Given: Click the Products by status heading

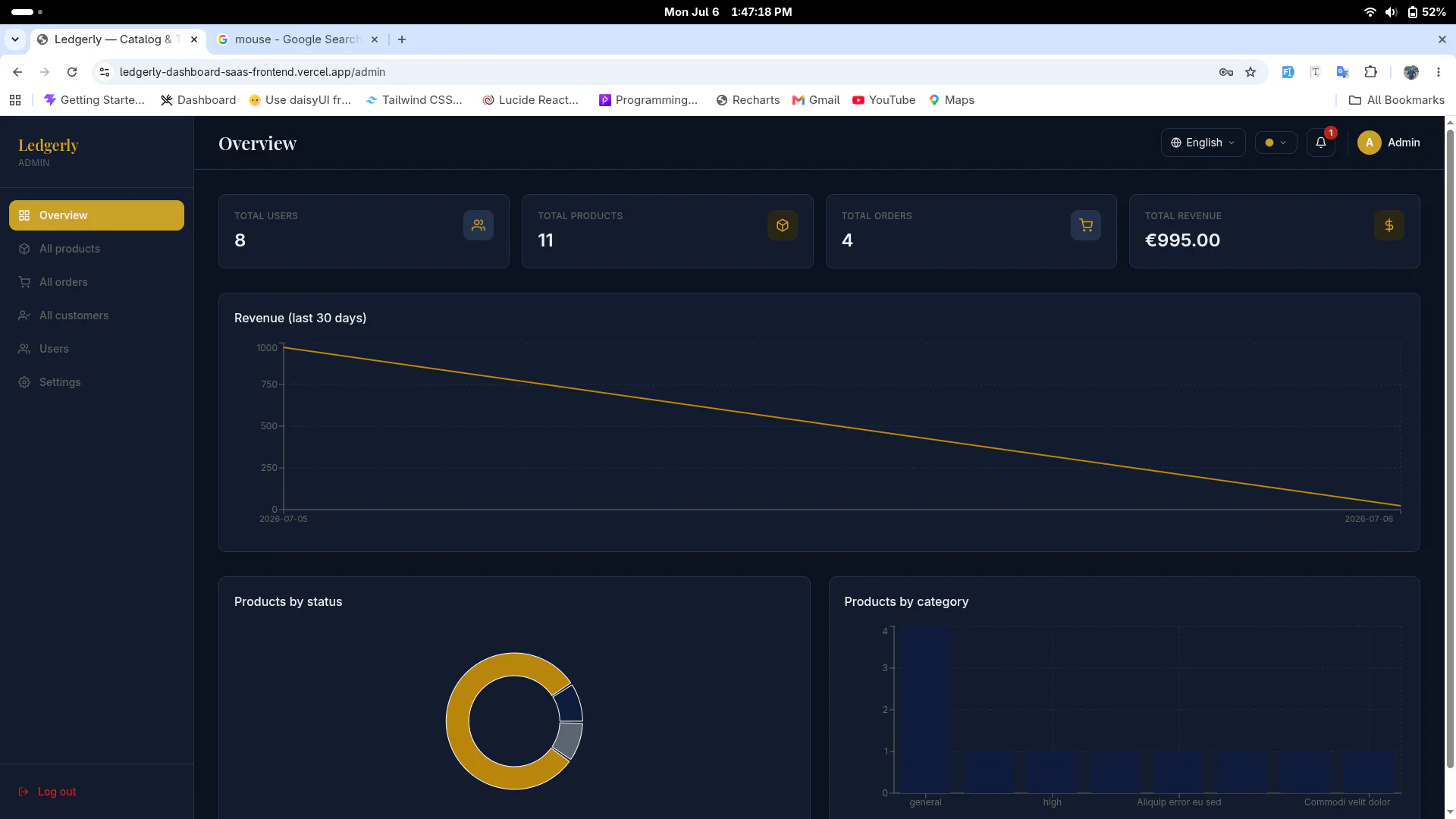Looking at the screenshot, I should [x=288, y=601].
